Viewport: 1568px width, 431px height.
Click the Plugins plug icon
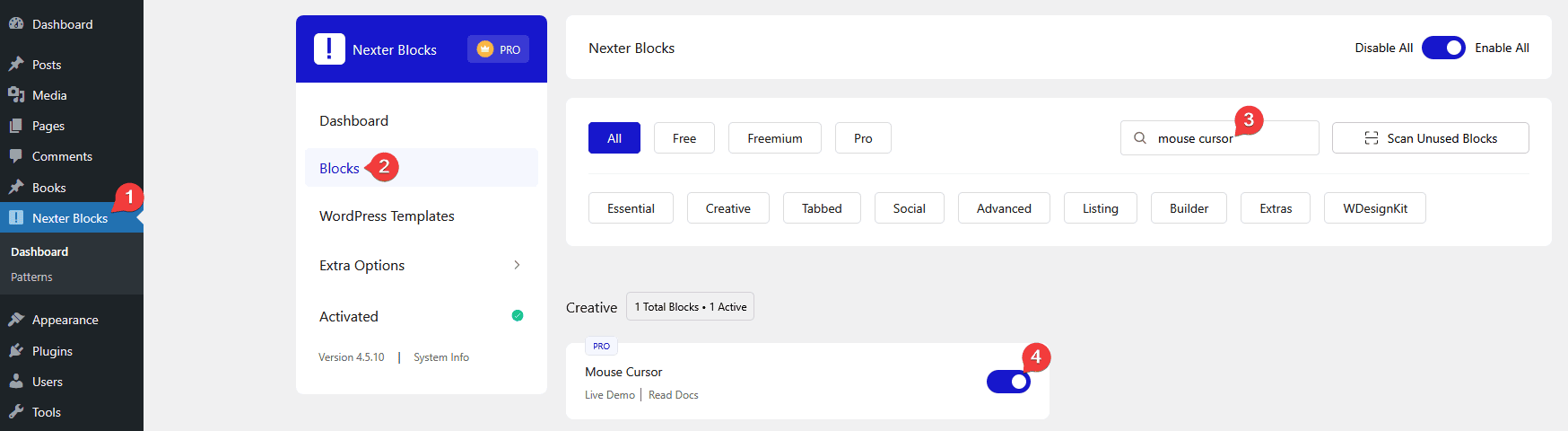(x=16, y=351)
